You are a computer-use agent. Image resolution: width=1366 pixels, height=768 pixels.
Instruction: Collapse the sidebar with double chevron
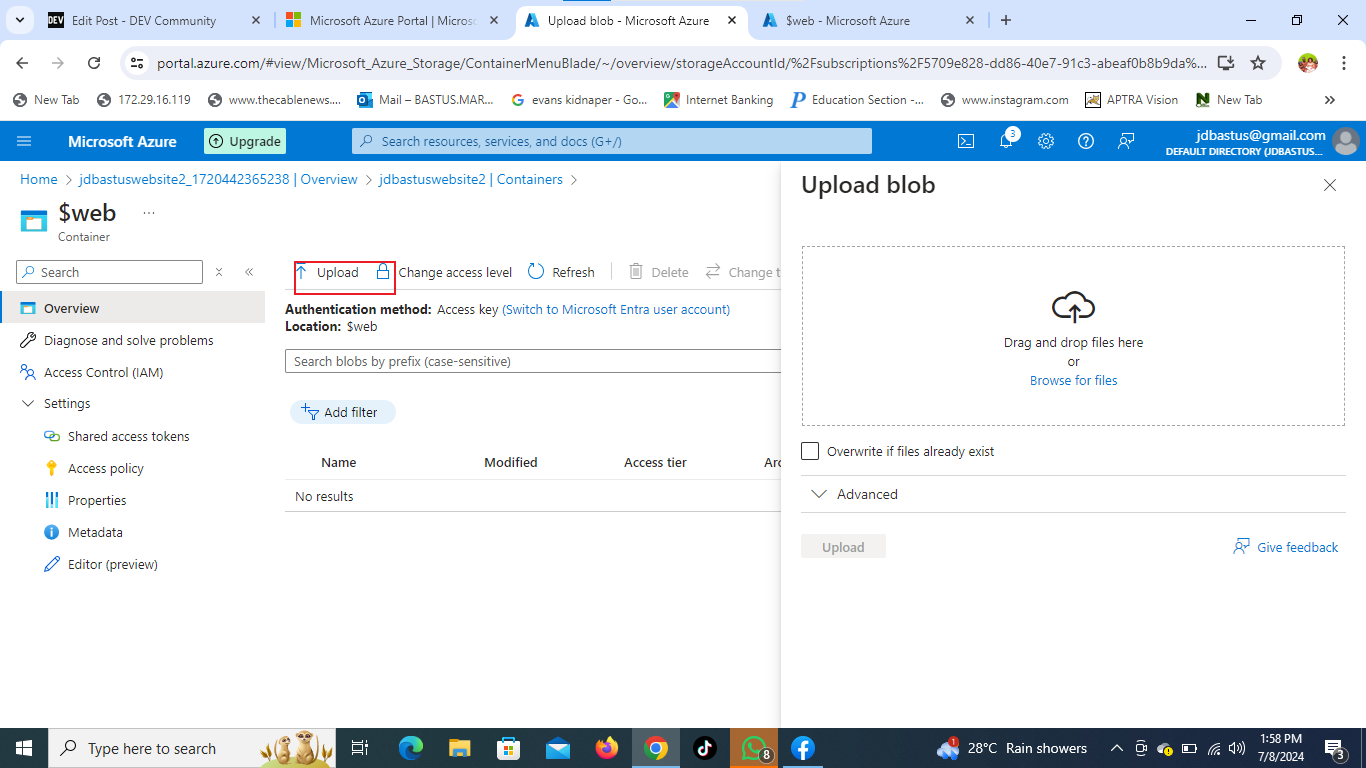[x=249, y=272]
